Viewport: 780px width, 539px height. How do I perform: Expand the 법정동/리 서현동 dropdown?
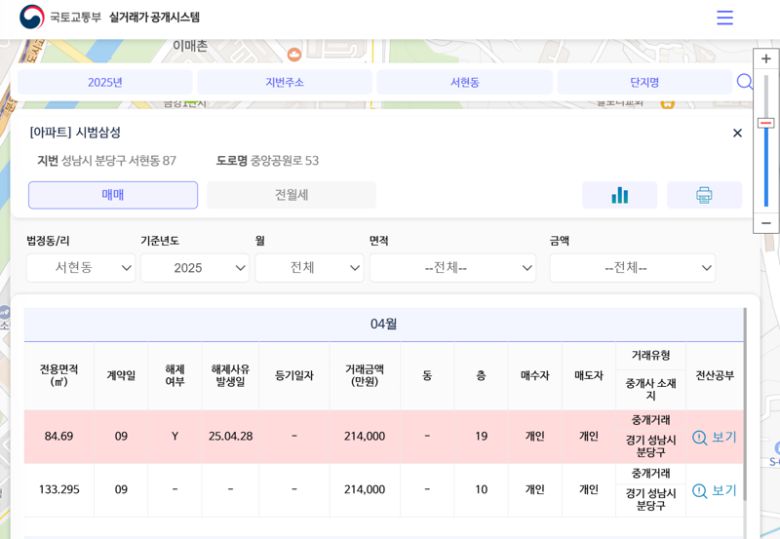click(x=81, y=268)
